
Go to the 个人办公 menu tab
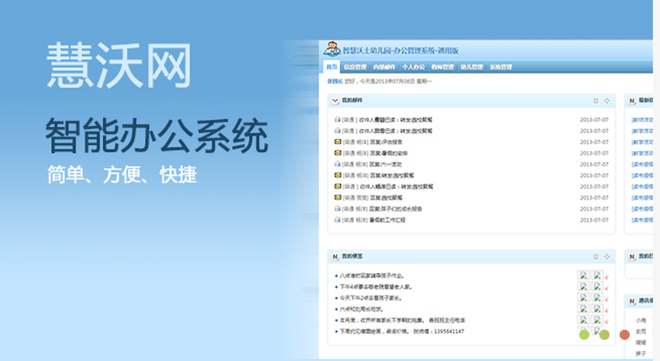pos(413,67)
